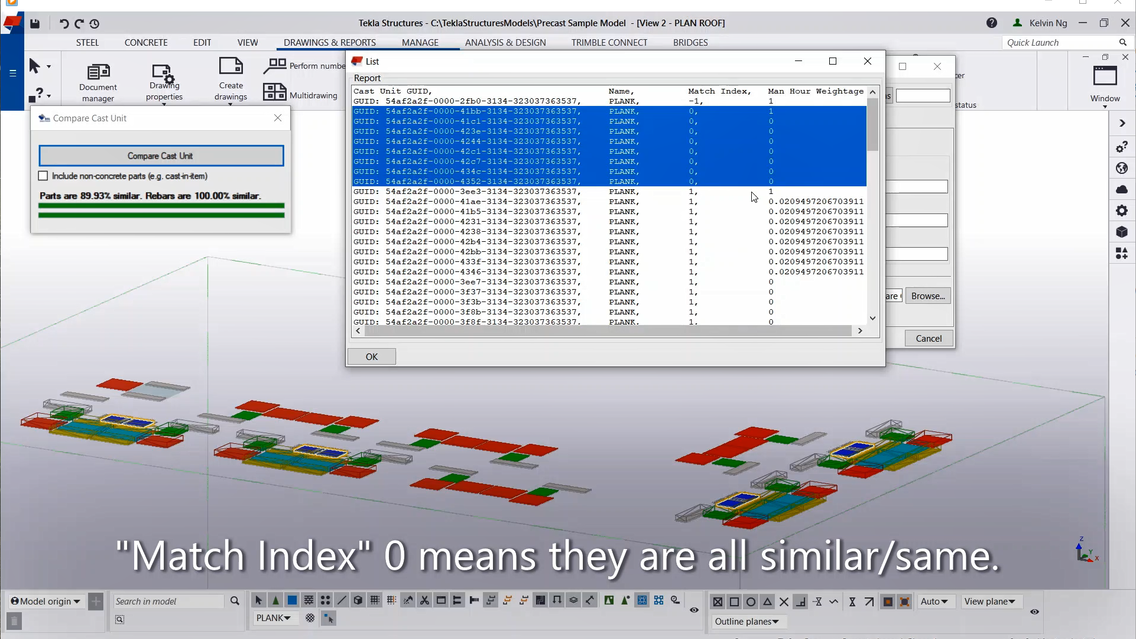Open Drawing properties
The height and width of the screenshot is (639, 1136).
pos(164,83)
